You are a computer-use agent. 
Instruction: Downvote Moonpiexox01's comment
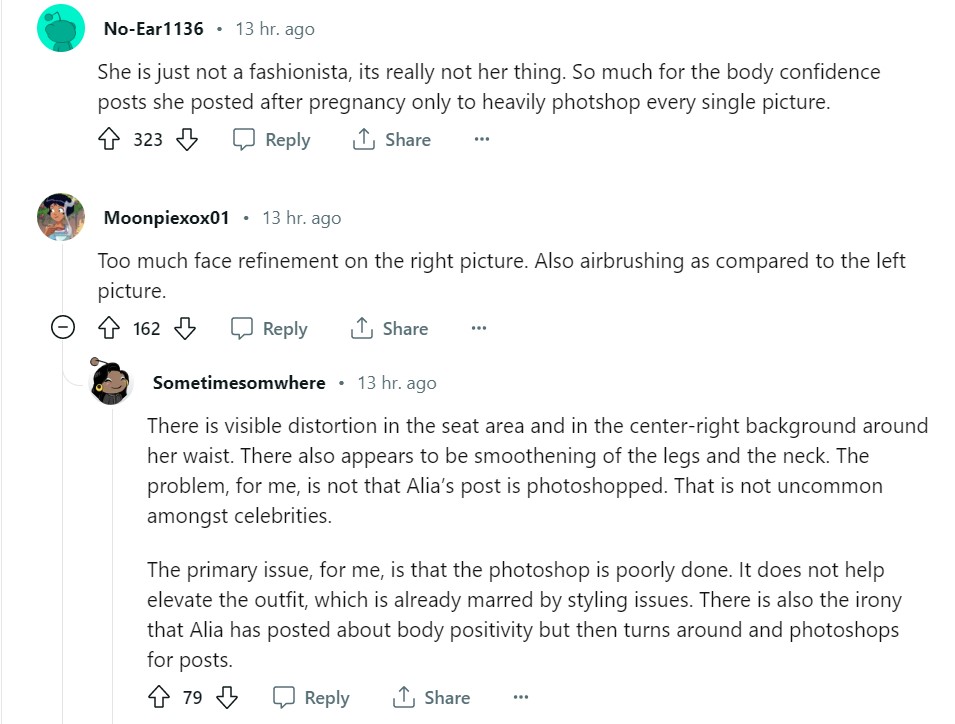tap(185, 328)
